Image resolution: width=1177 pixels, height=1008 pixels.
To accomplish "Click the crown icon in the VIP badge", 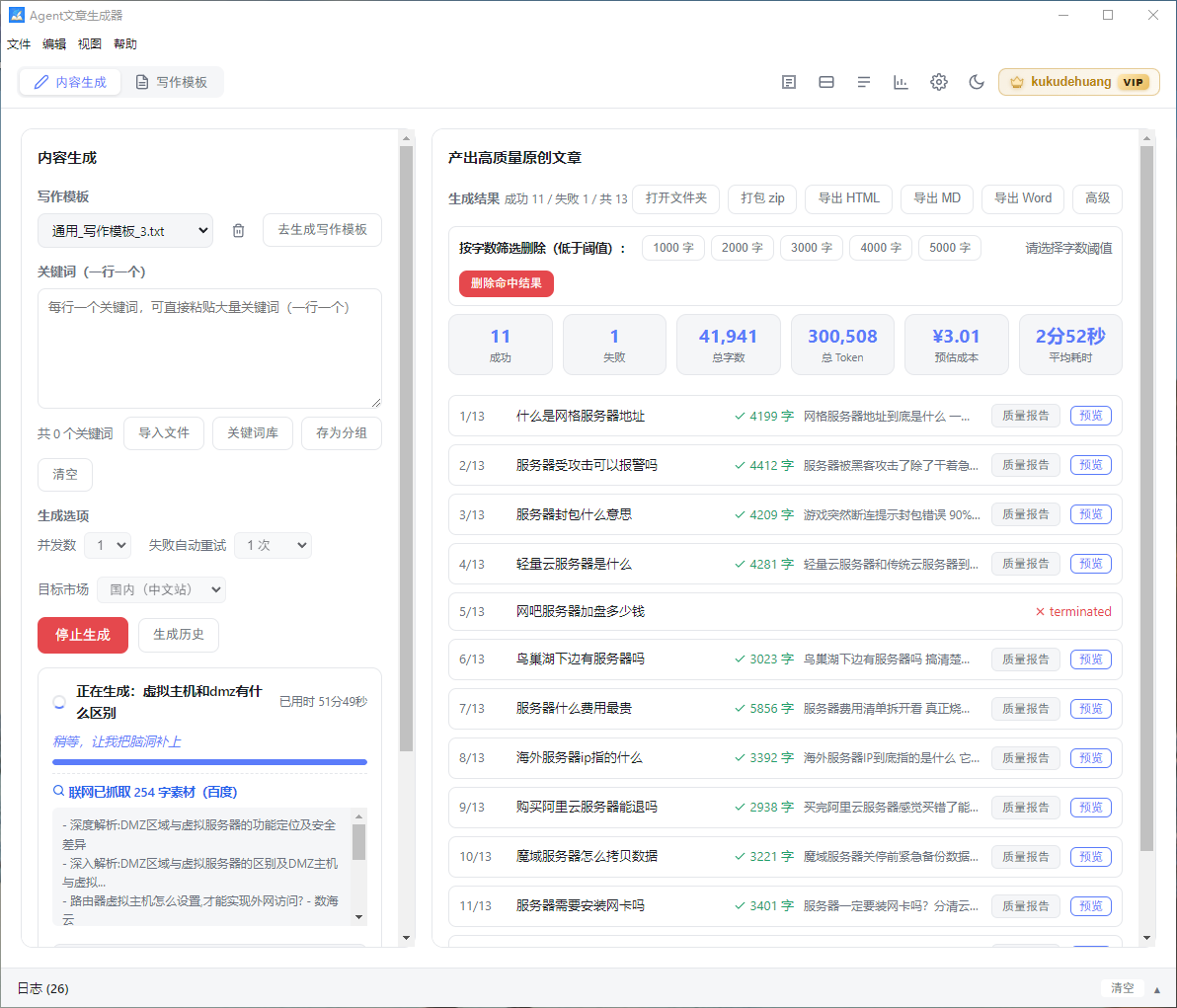I will click(1016, 83).
